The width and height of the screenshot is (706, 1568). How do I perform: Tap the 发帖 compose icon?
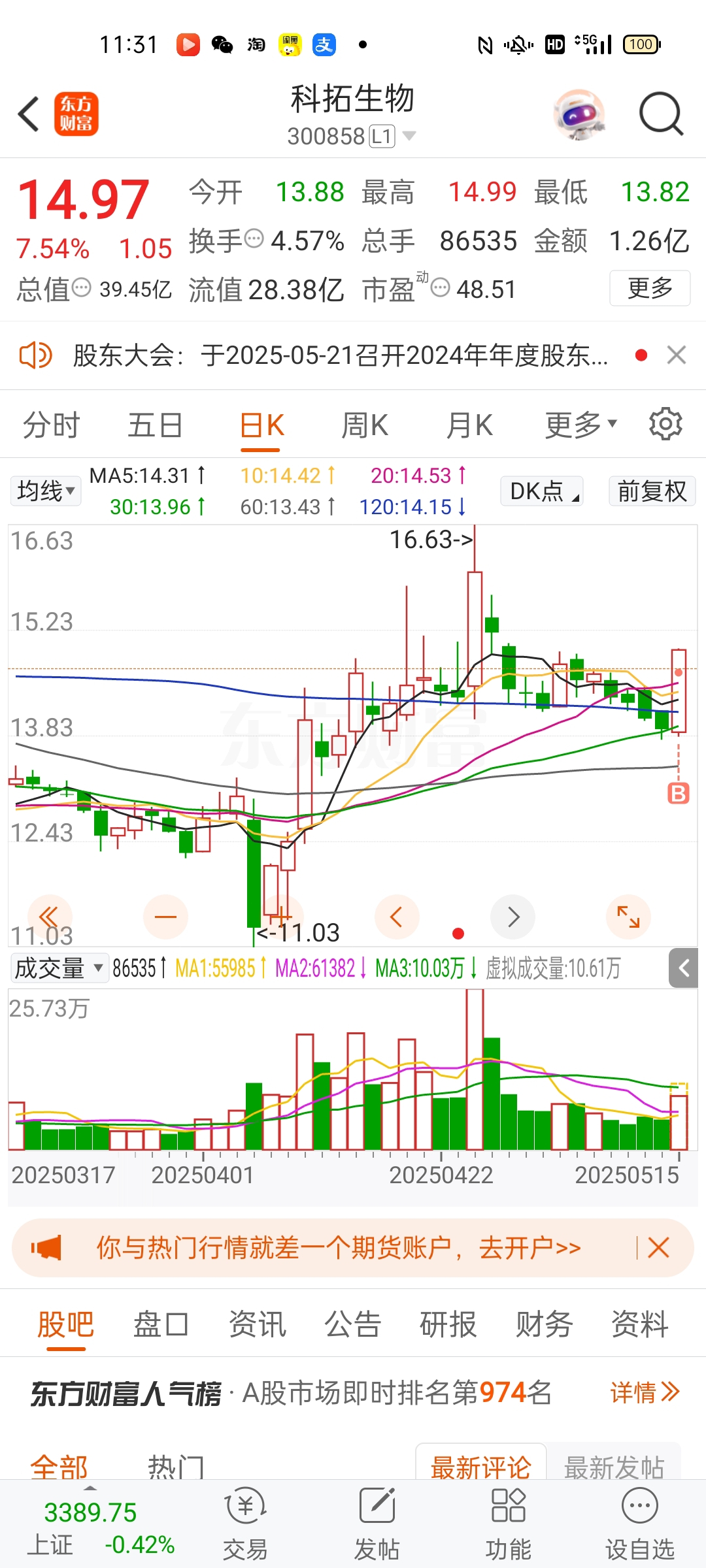377,1525
